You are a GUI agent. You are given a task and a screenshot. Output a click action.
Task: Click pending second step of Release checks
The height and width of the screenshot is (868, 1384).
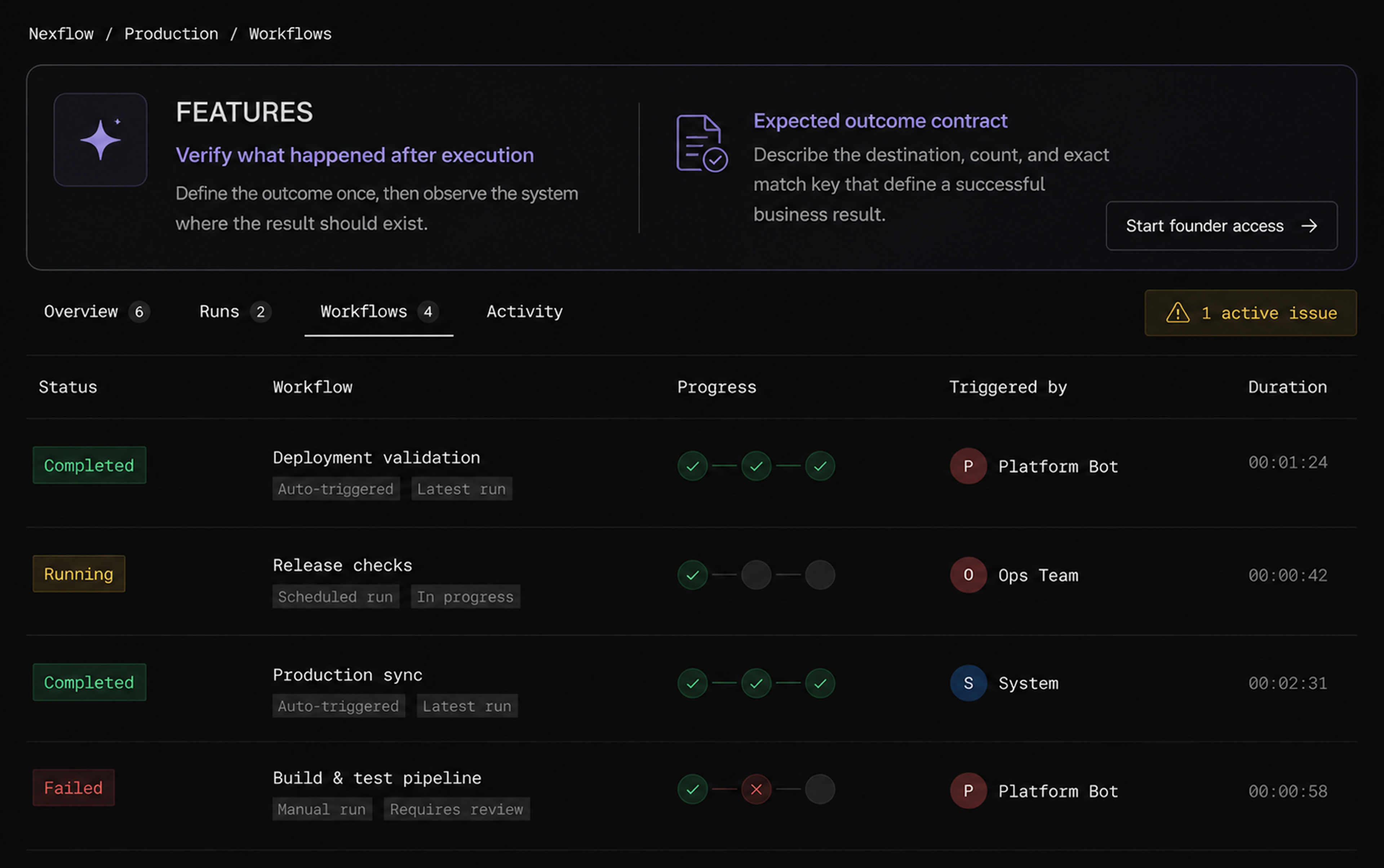(x=756, y=575)
